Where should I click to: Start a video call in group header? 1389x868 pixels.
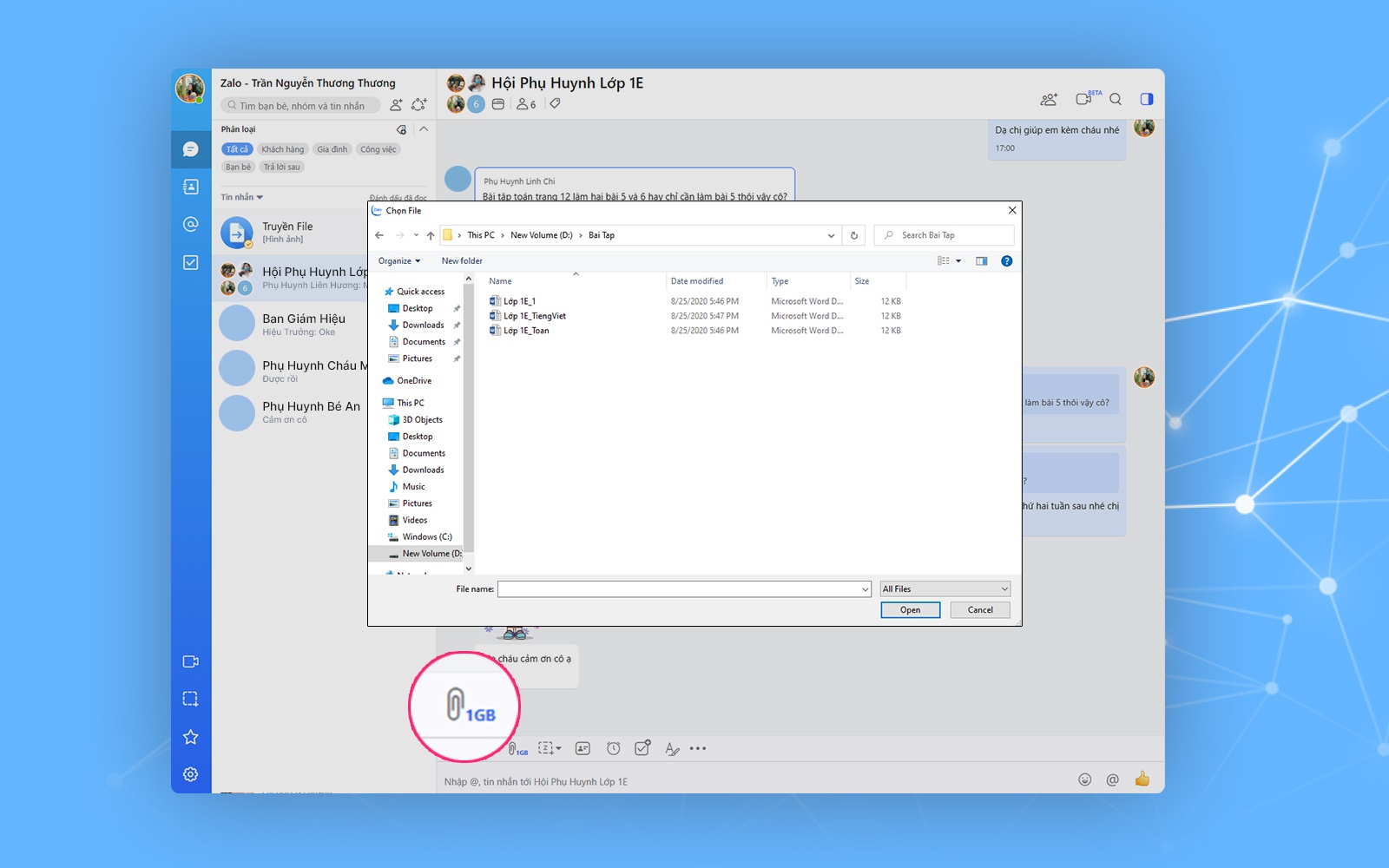pyautogui.click(x=1084, y=99)
